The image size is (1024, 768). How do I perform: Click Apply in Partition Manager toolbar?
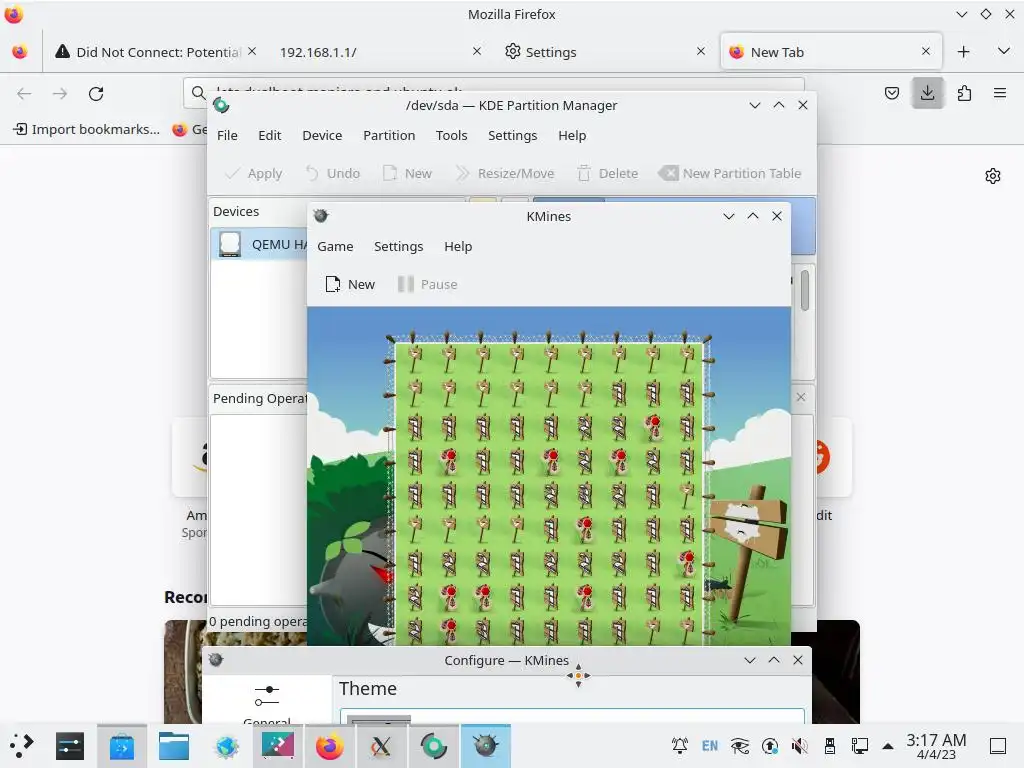point(253,173)
